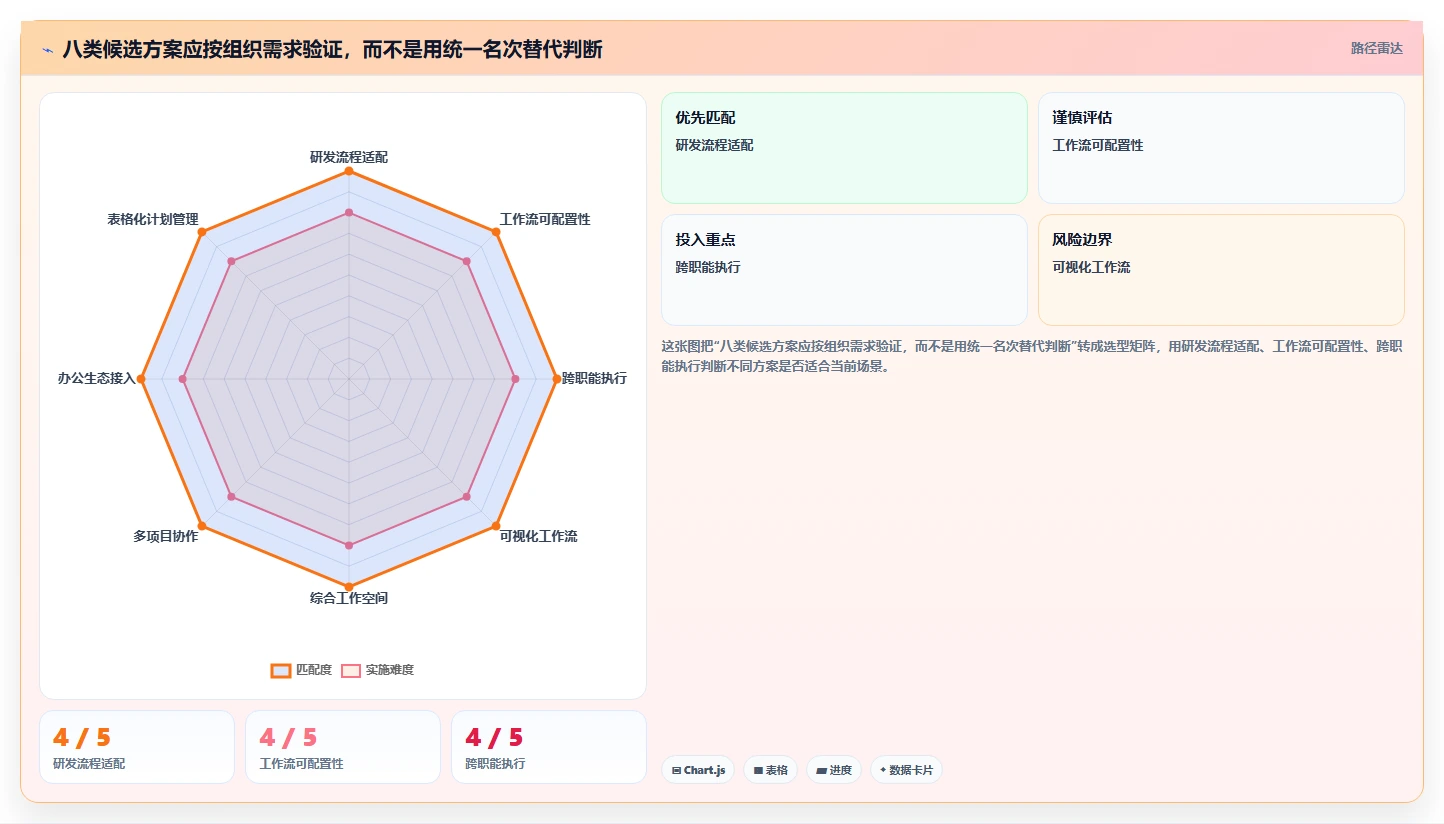Click radar axis label 办公生态接入
The image size is (1444, 824).
click(96, 378)
